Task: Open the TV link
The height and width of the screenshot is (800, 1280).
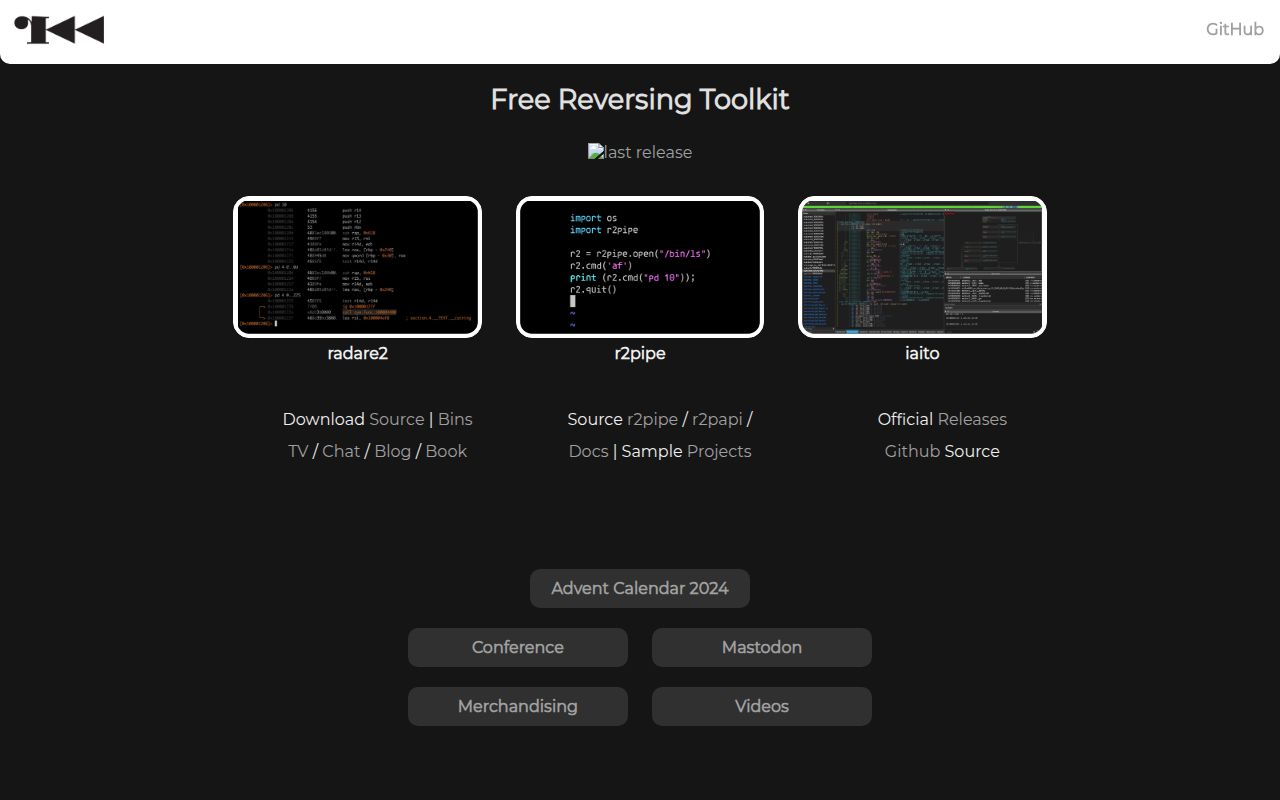Action: pyautogui.click(x=298, y=451)
